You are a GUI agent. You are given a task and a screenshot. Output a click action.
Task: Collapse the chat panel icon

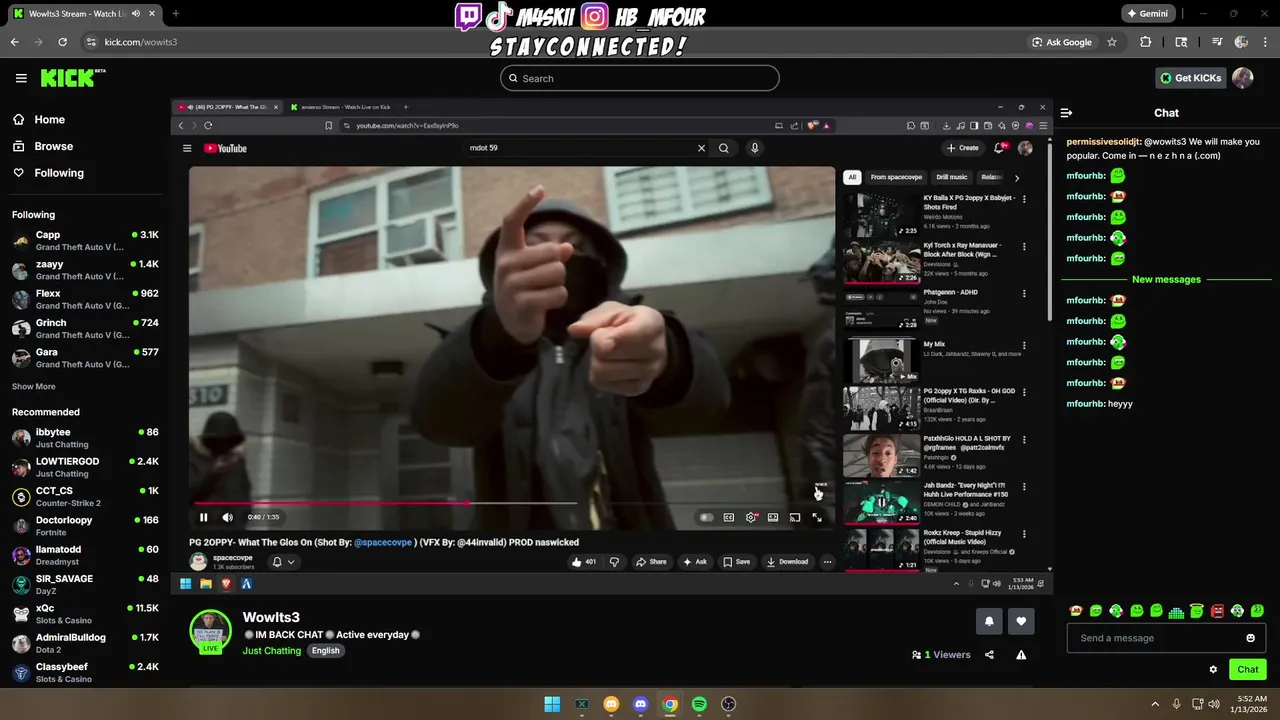tap(1066, 113)
